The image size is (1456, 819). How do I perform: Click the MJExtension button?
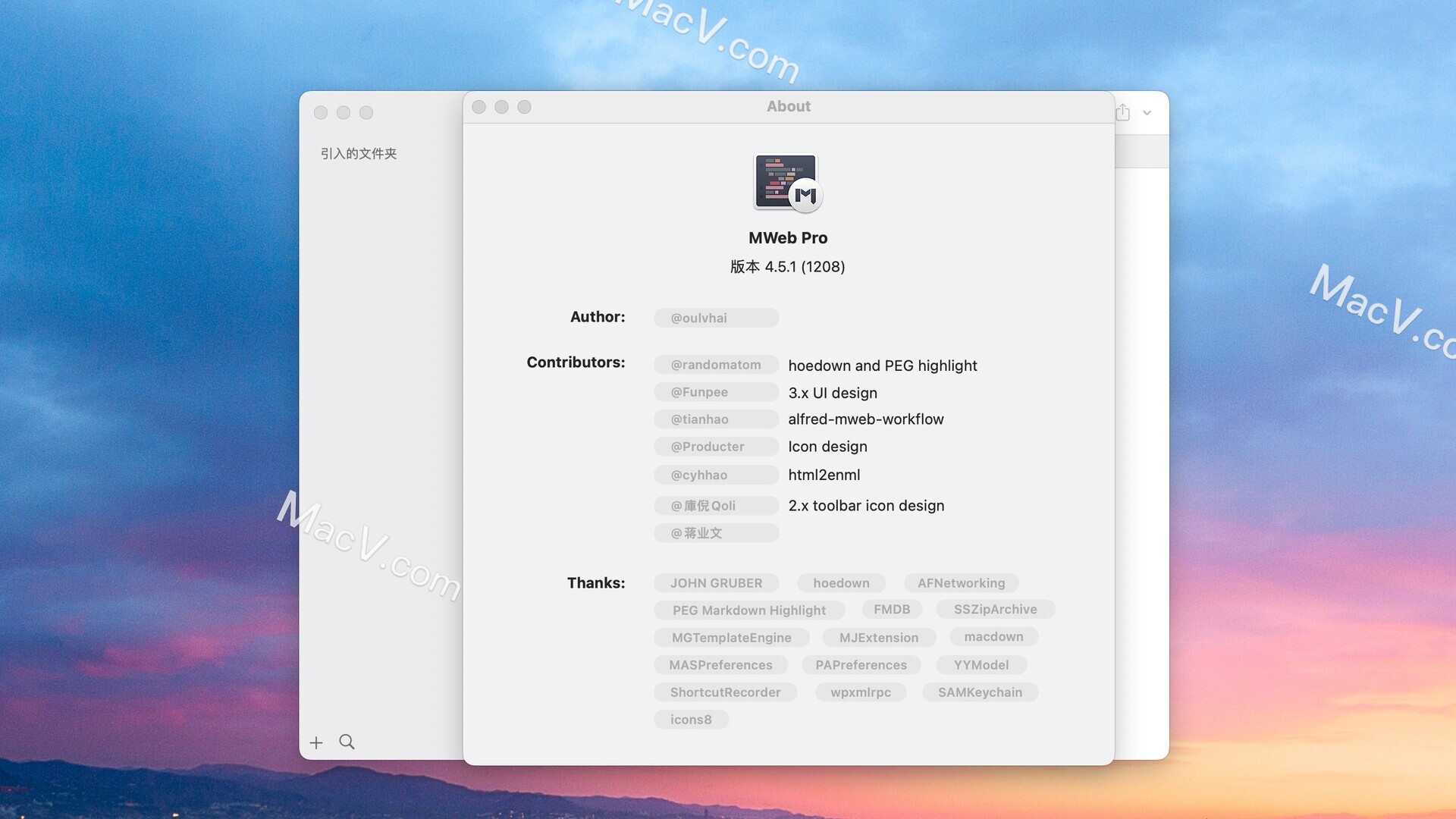pos(879,638)
